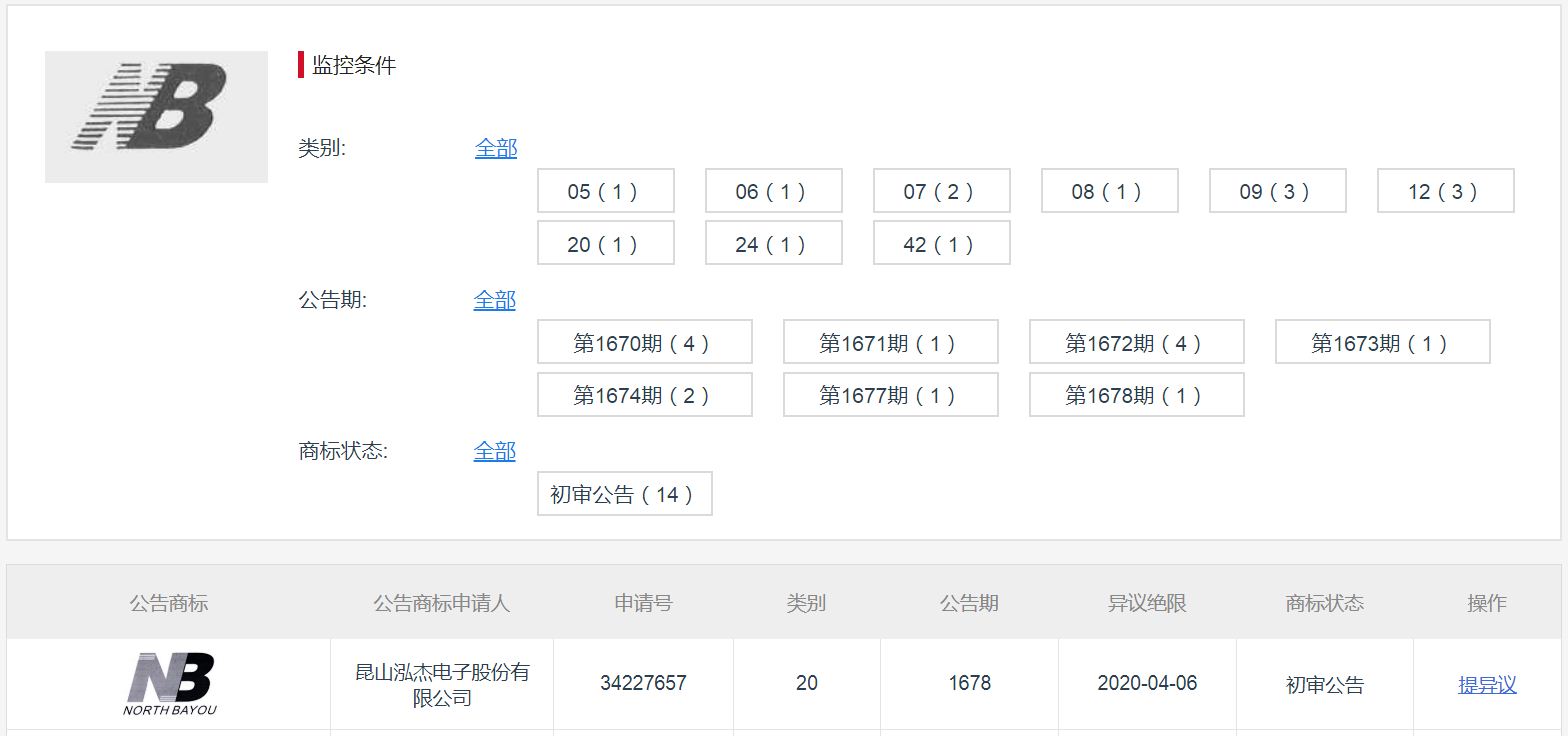Image resolution: width=1568 pixels, height=736 pixels.
Task: Filter by category 12 (3)
Action: (1446, 191)
